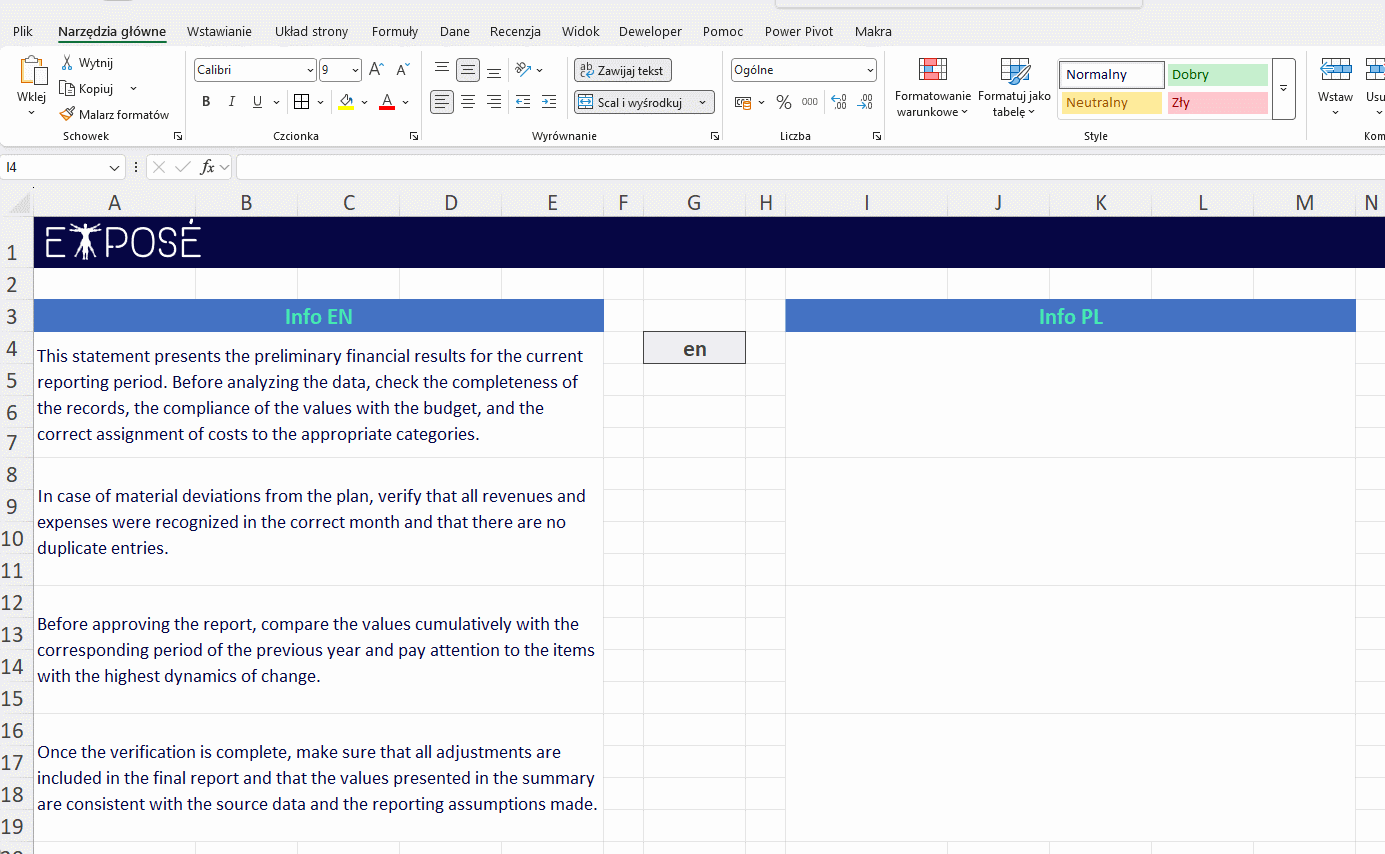The image size is (1385, 854).
Task: Switch to the Wstawianie tab
Action: (x=219, y=32)
